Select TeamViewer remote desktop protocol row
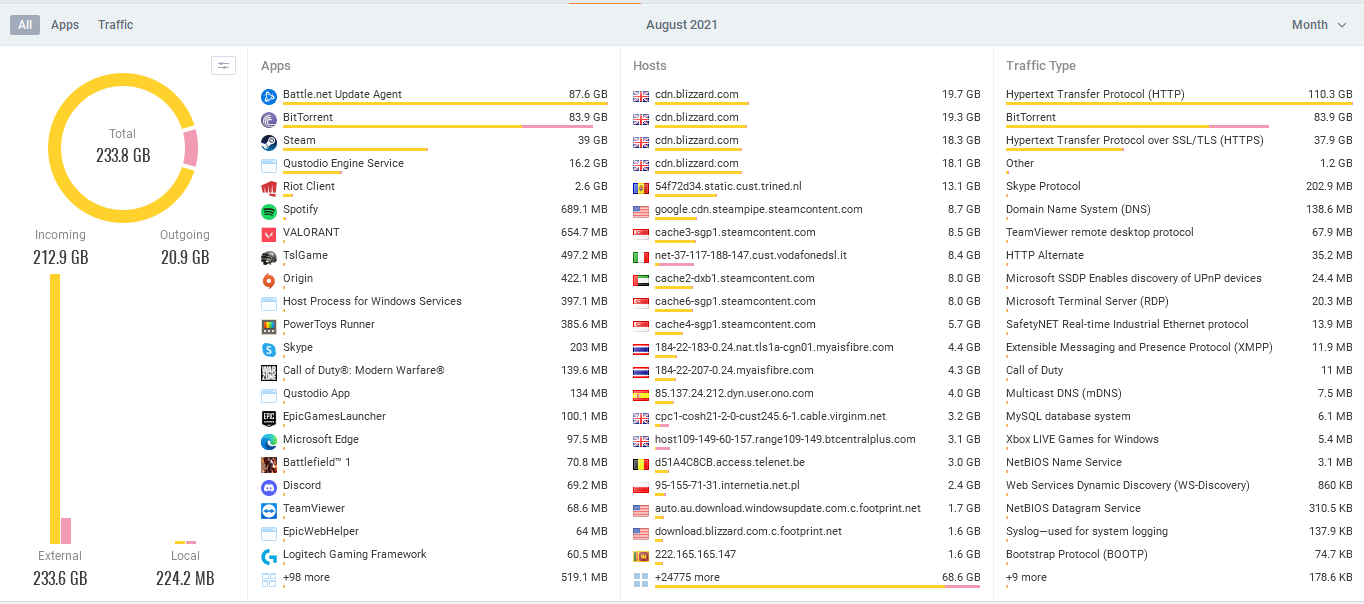This screenshot has width=1364, height=604. pyautogui.click(x=1179, y=233)
